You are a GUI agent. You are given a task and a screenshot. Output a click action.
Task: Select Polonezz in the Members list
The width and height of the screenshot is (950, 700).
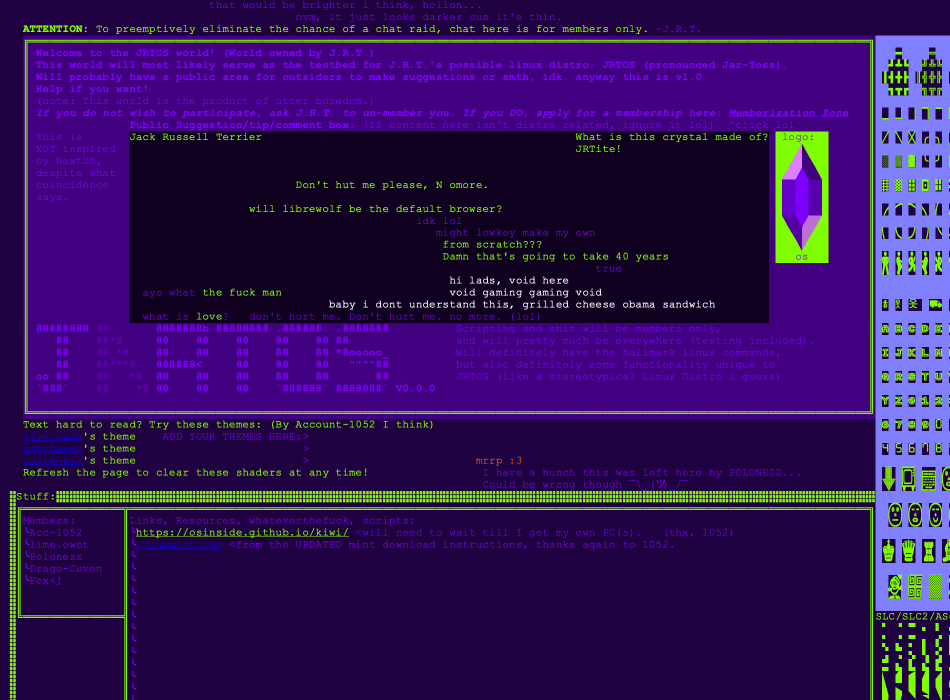click(59, 557)
